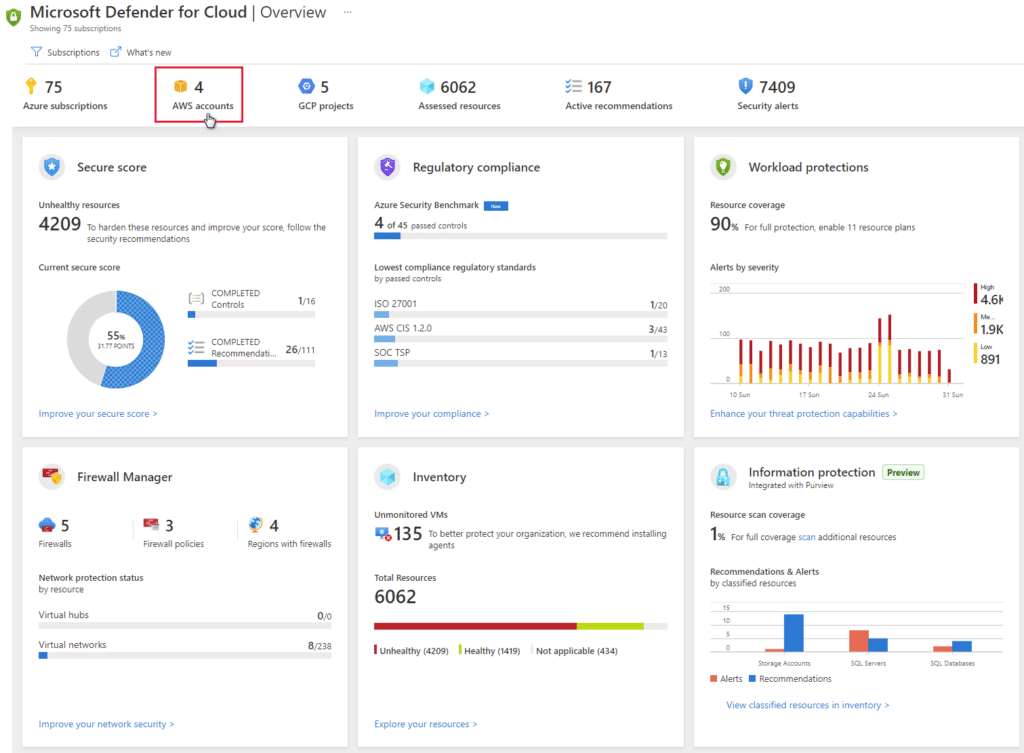This screenshot has width=1024, height=753.
Task: Click the Completed Controls list icon
Action: pyautogui.click(x=196, y=298)
